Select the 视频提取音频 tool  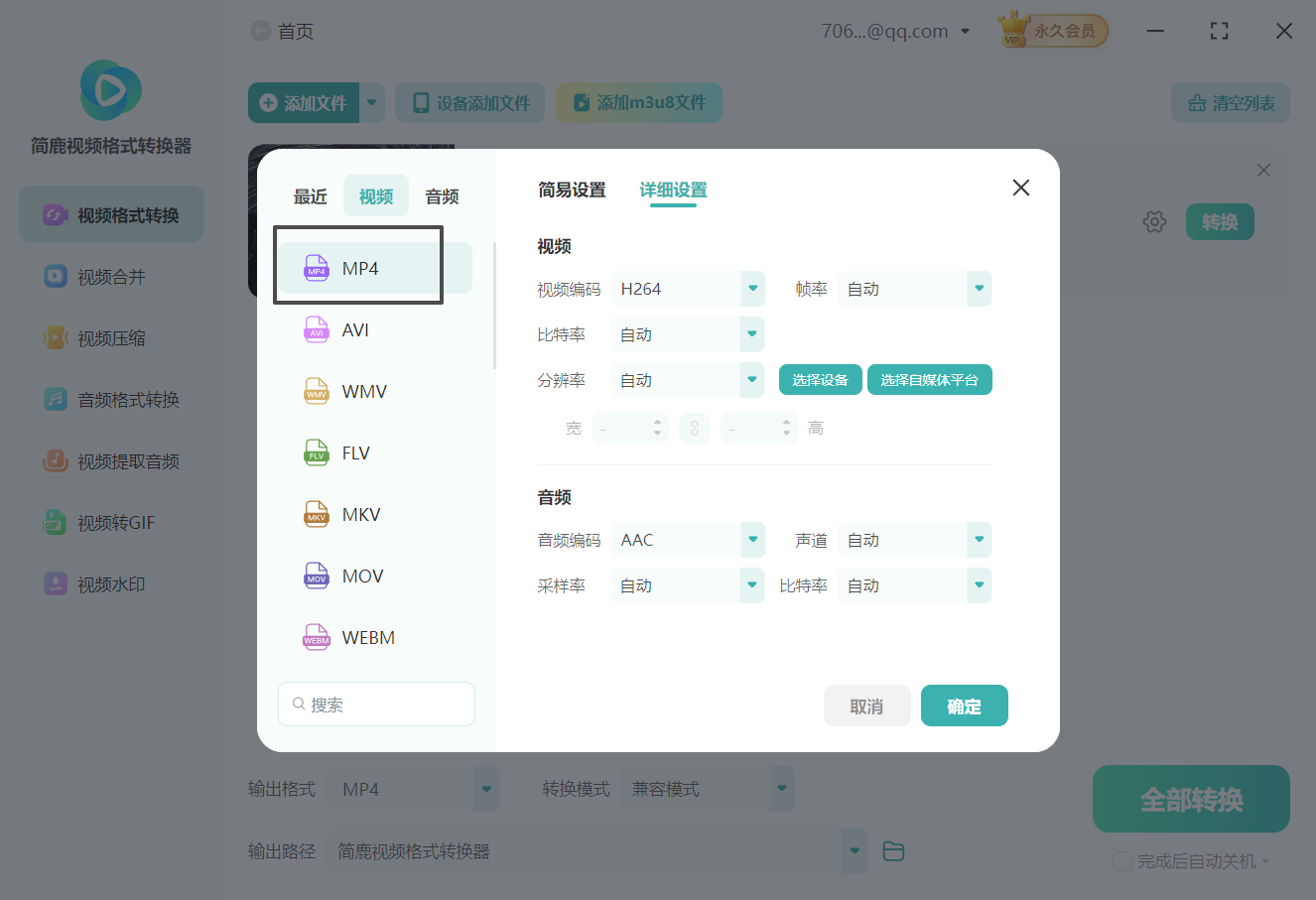click(x=109, y=460)
